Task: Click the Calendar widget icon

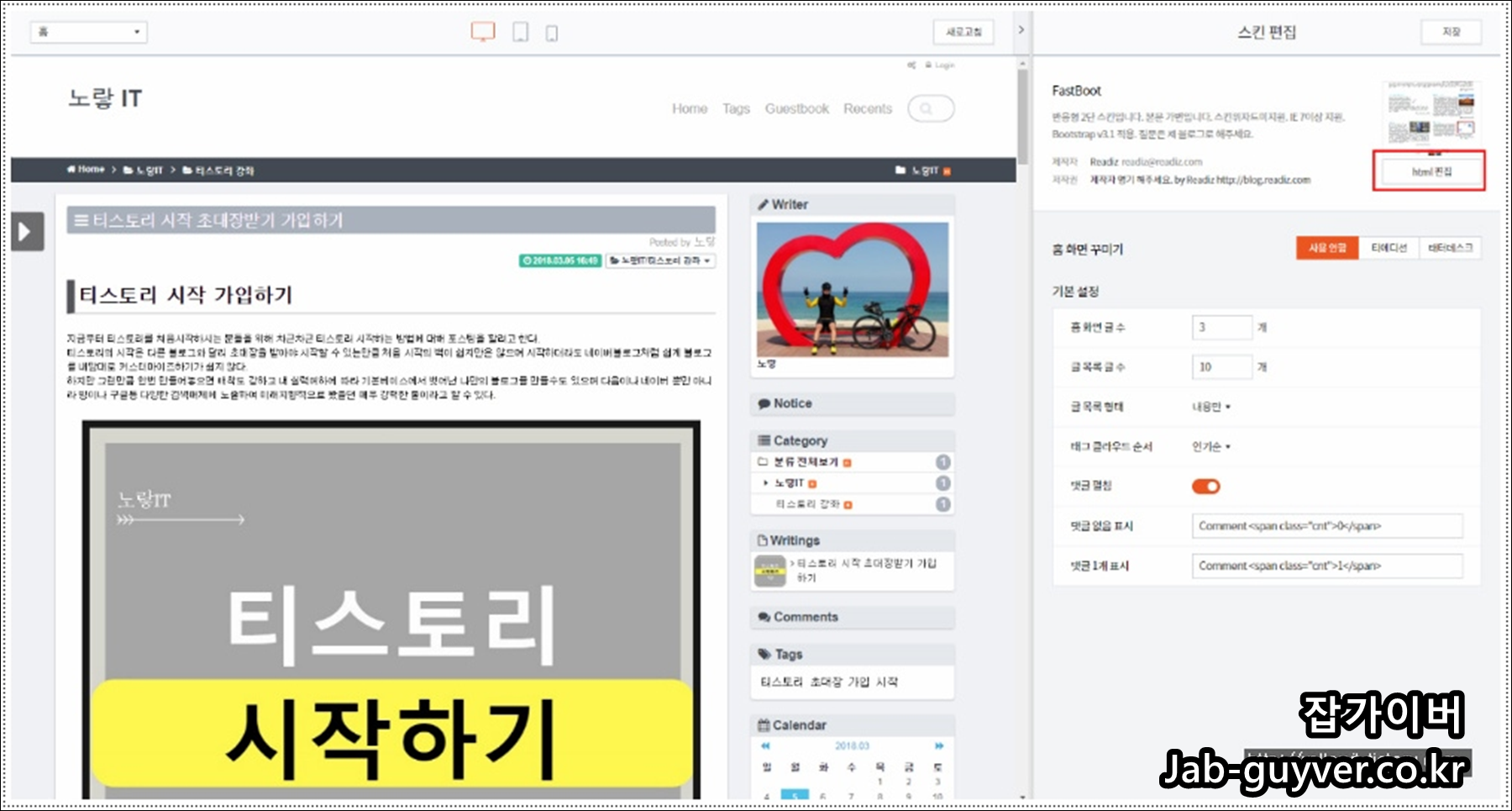Action: pyautogui.click(x=764, y=725)
